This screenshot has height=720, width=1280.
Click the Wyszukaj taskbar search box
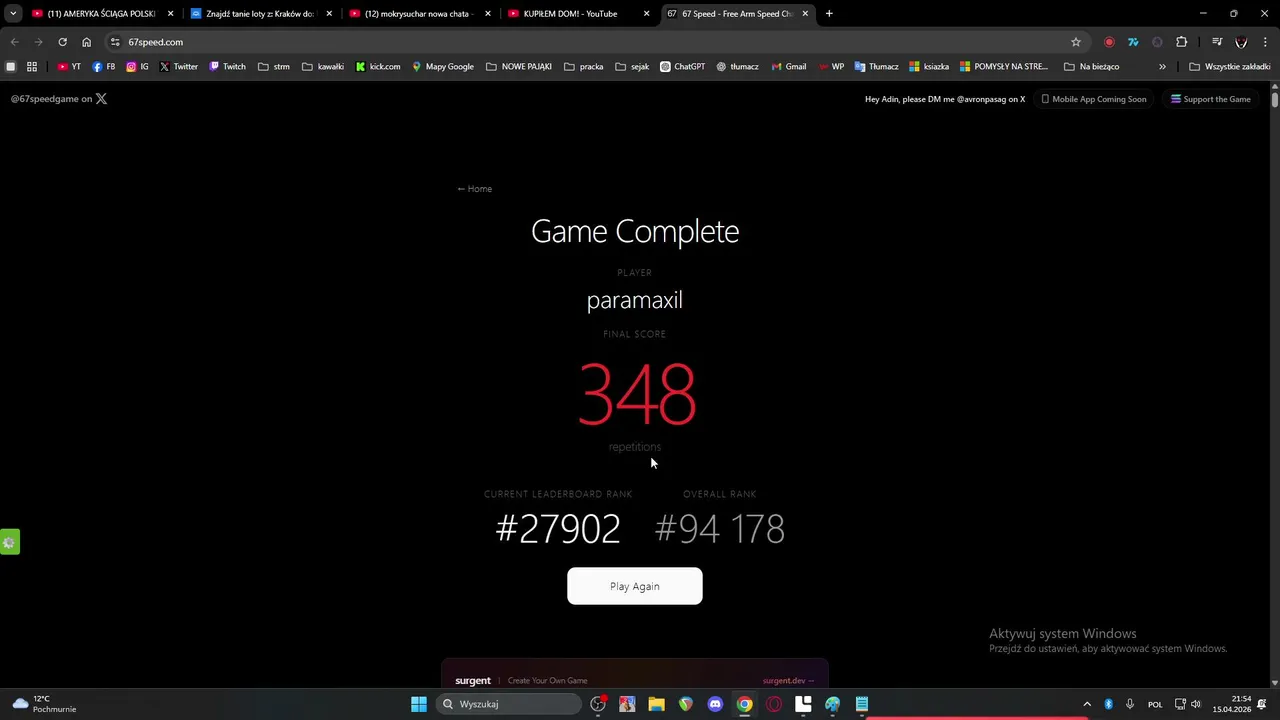(x=509, y=704)
